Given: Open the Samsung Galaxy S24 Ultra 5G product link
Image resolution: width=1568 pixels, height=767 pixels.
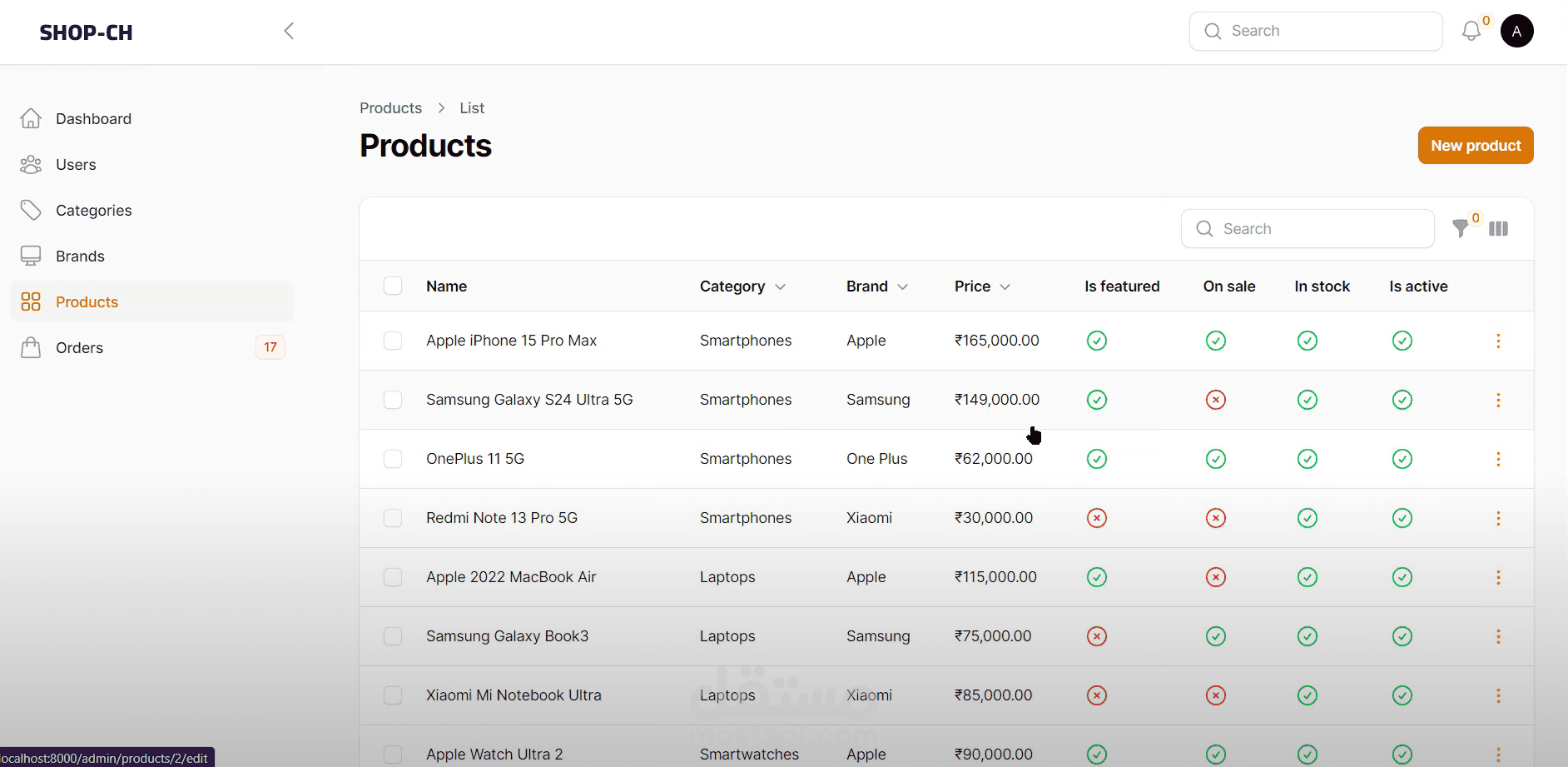Looking at the screenshot, I should point(529,400).
